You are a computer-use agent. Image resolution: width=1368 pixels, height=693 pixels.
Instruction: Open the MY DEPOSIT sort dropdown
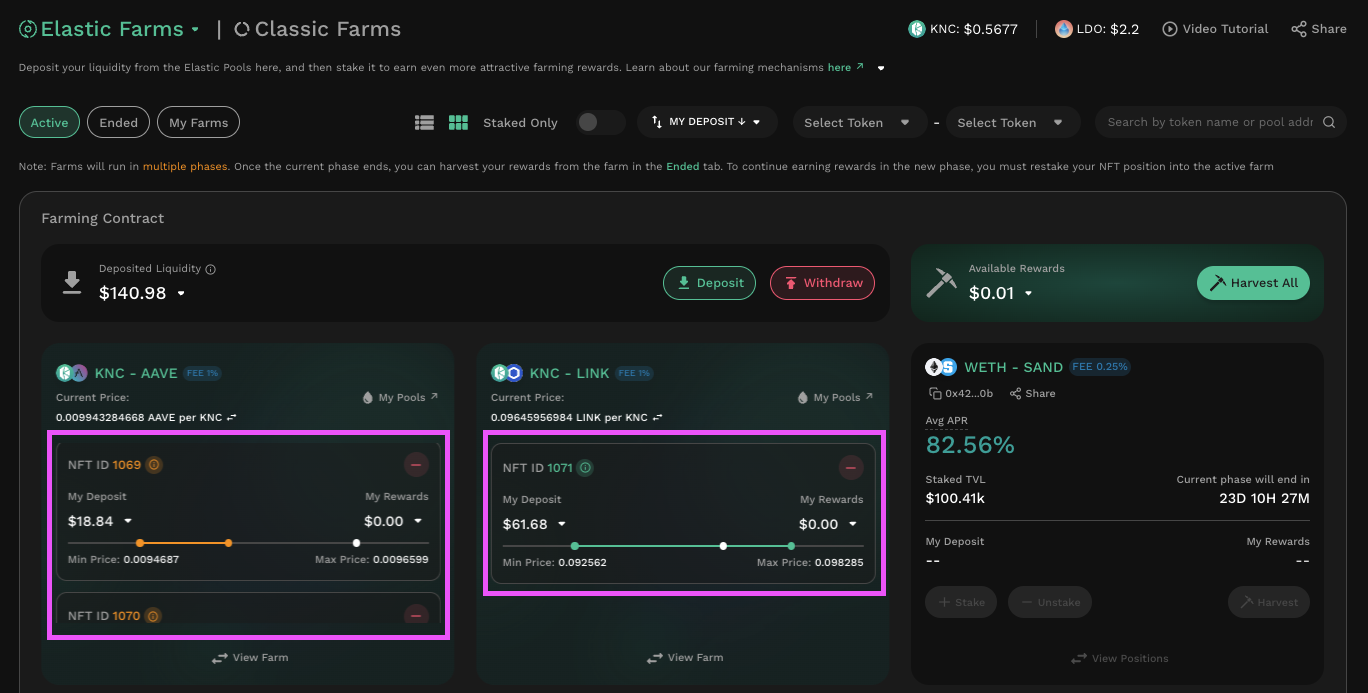pyautogui.click(x=706, y=122)
